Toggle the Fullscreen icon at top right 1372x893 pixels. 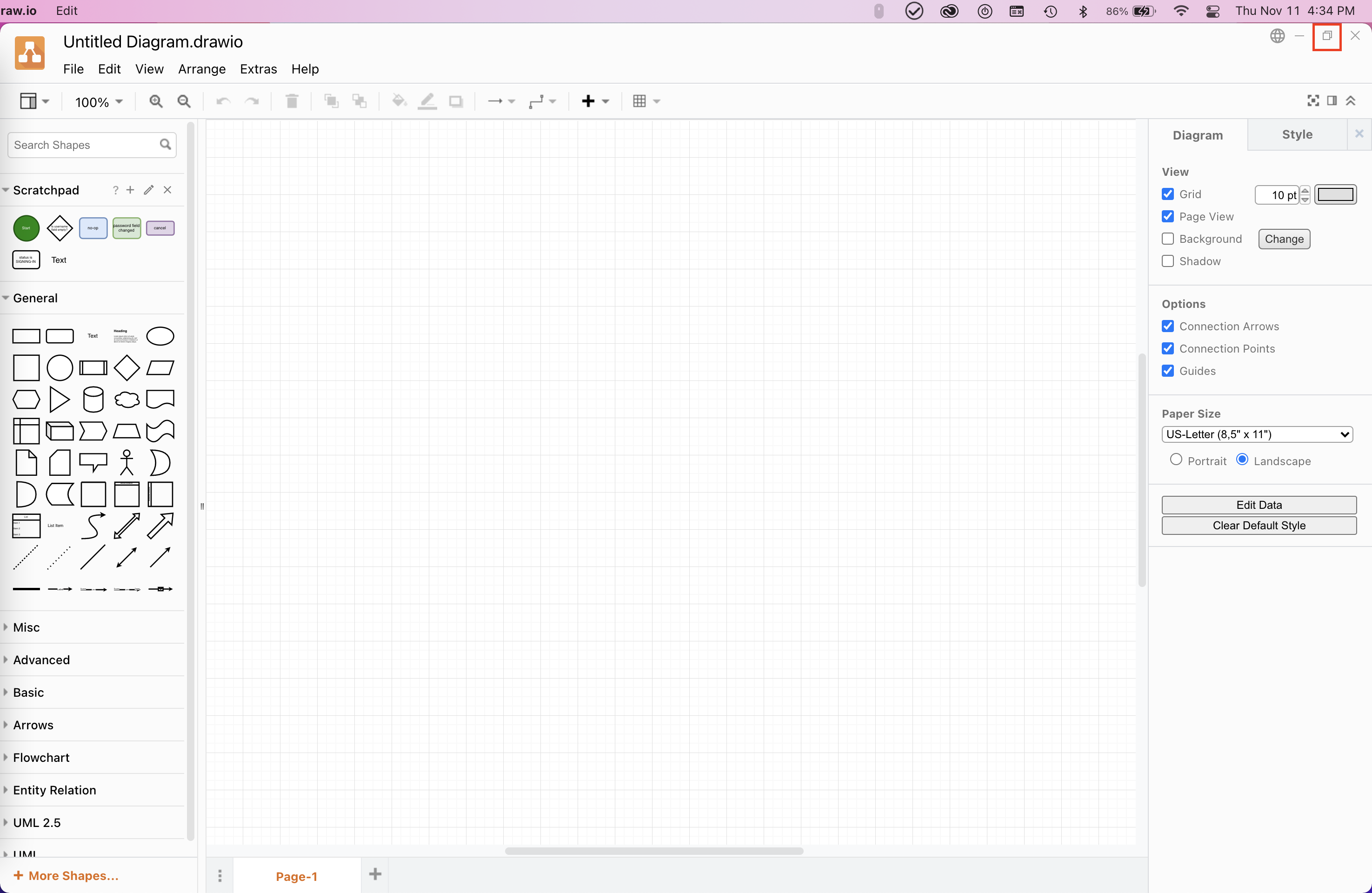pos(1312,100)
